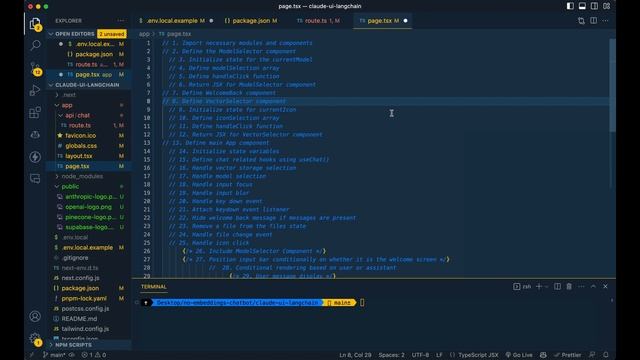The height and width of the screenshot is (360, 640).
Task: Open favicon.ico in the file tree
Action: pyautogui.click(x=80, y=136)
